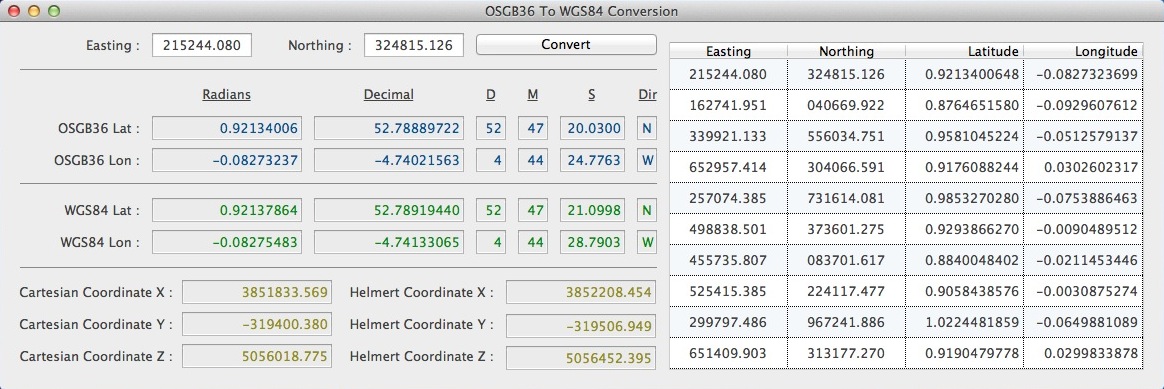Select table cell easting 257074.385
The image size is (1164, 389).
(728, 199)
